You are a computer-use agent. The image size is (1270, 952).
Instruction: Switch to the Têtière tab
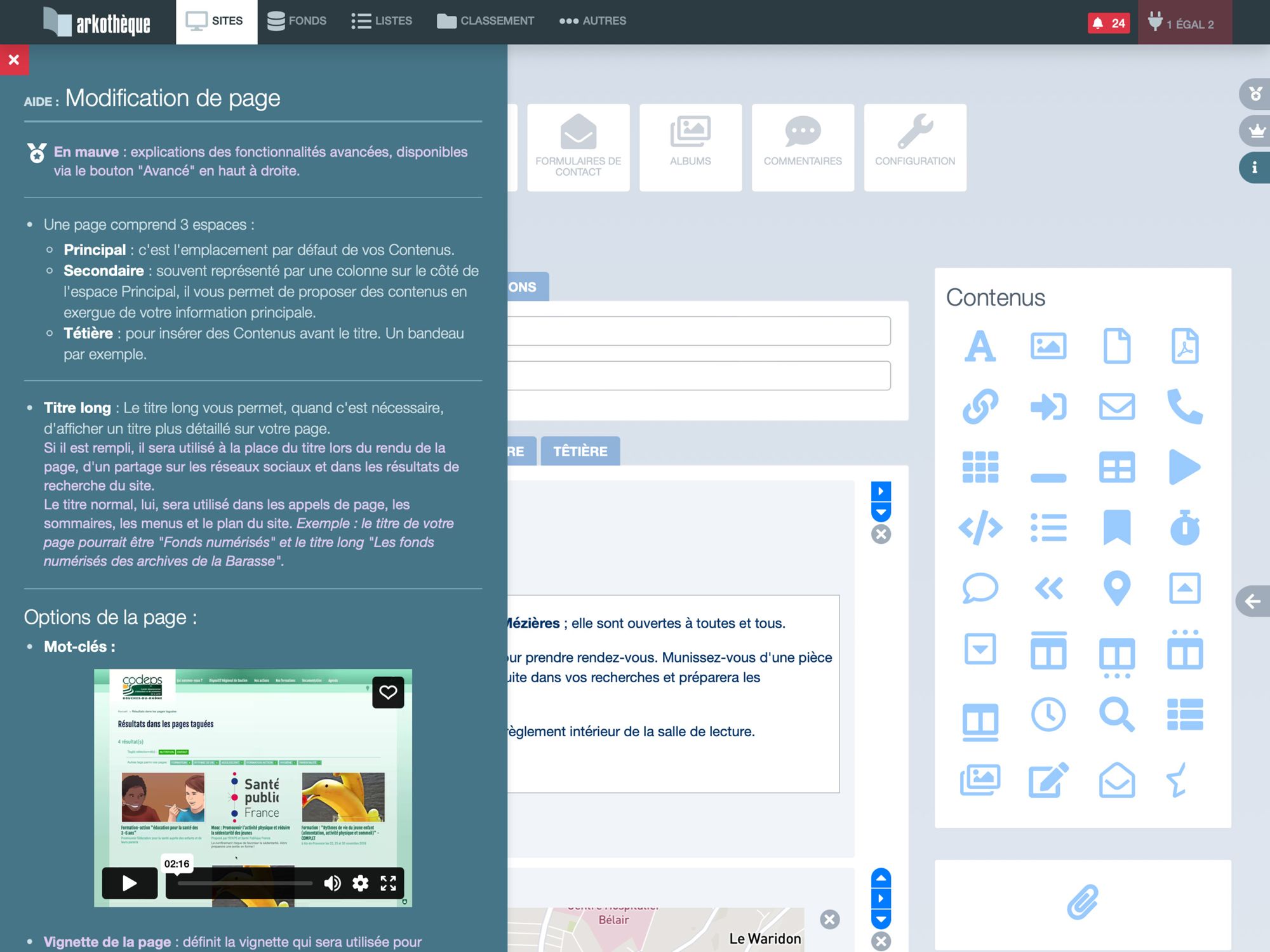coord(580,451)
